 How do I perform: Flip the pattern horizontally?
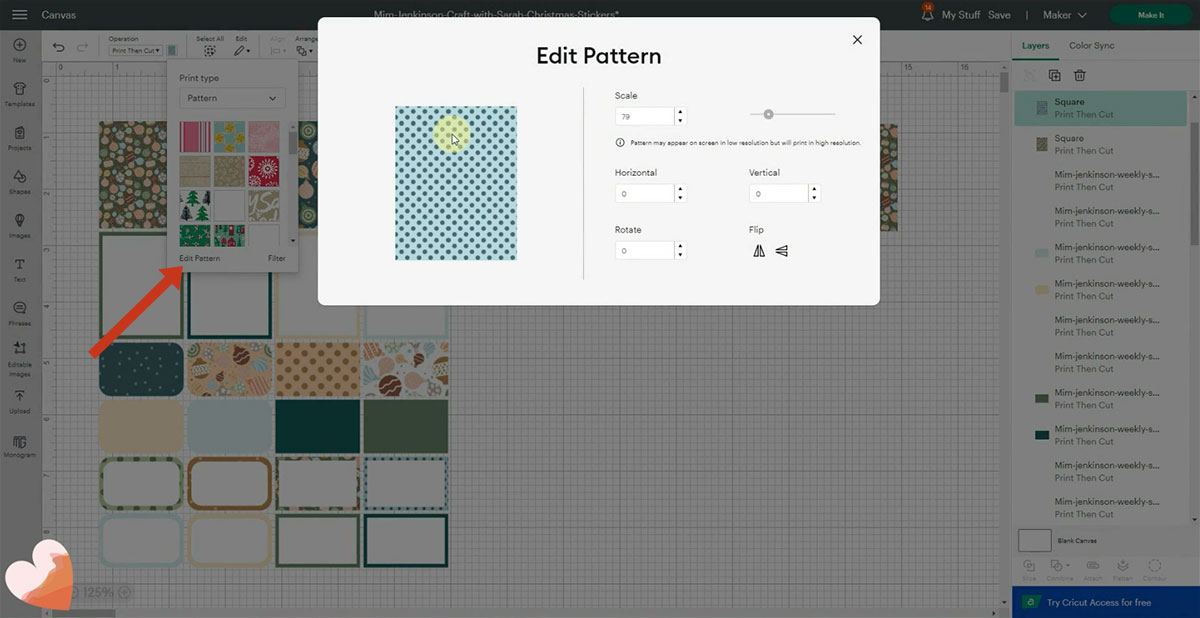tap(759, 251)
